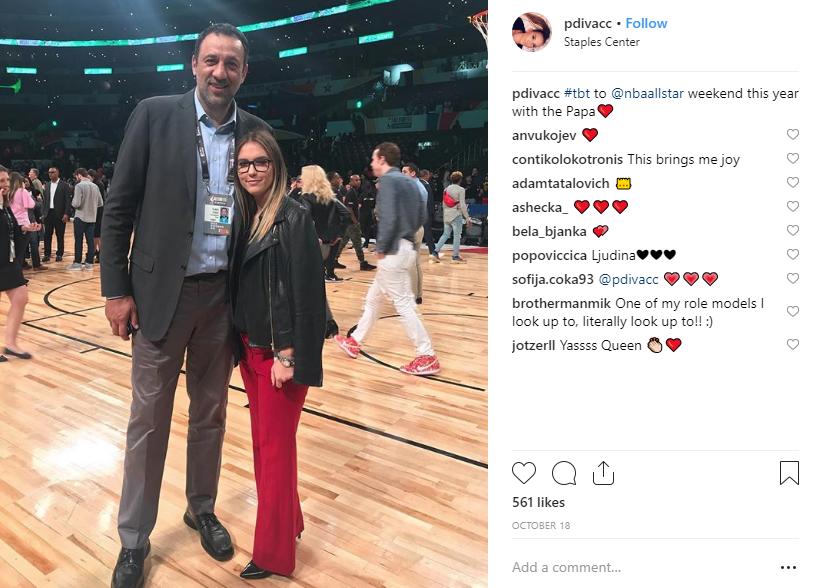Like anvukojev's comment
Viewport: 813px width, 588px height.
point(793,134)
